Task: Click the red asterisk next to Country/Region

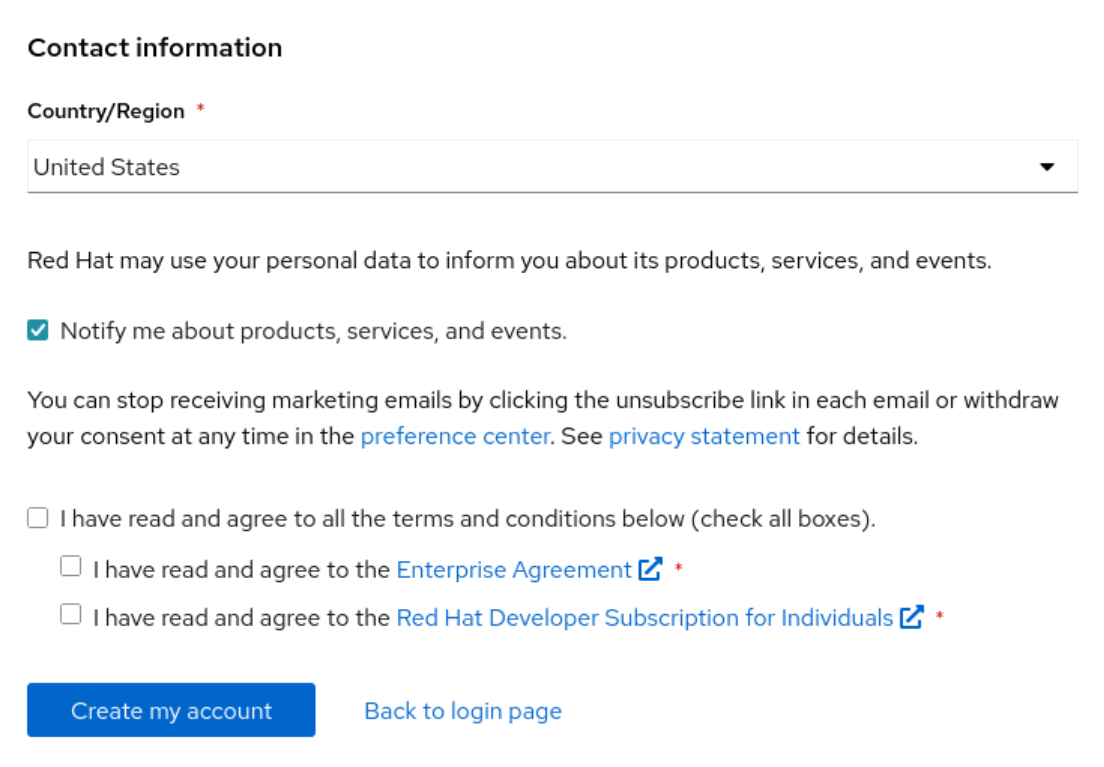Action: [x=200, y=109]
